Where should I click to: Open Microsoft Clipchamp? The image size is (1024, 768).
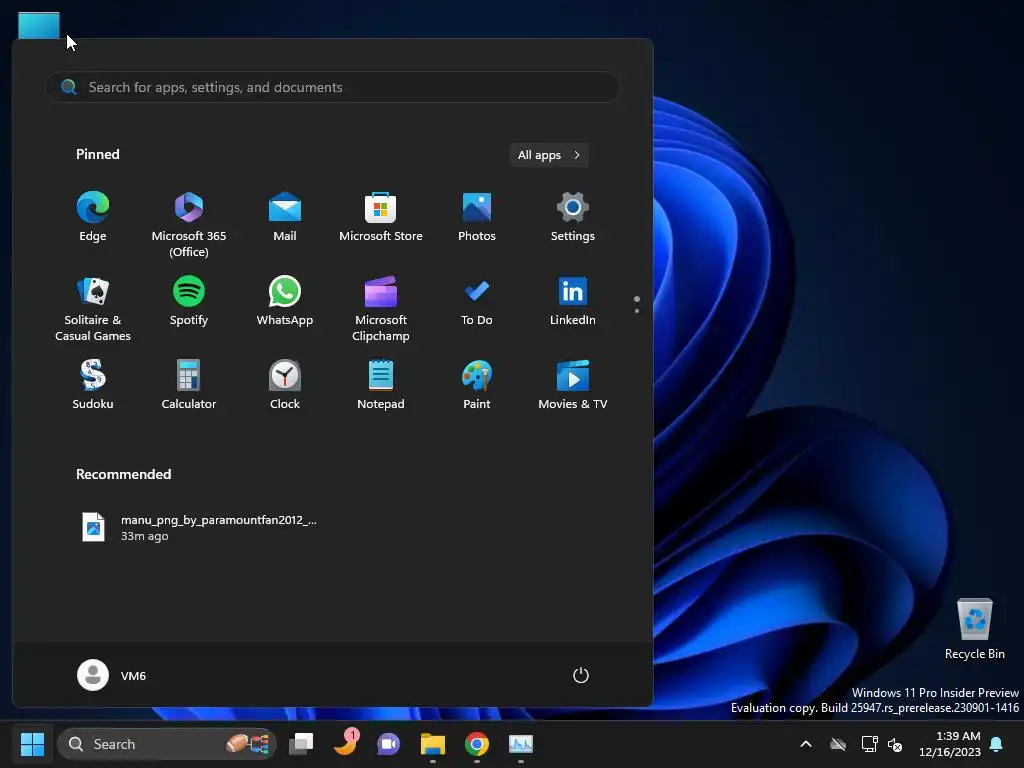pyautogui.click(x=381, y=308)
